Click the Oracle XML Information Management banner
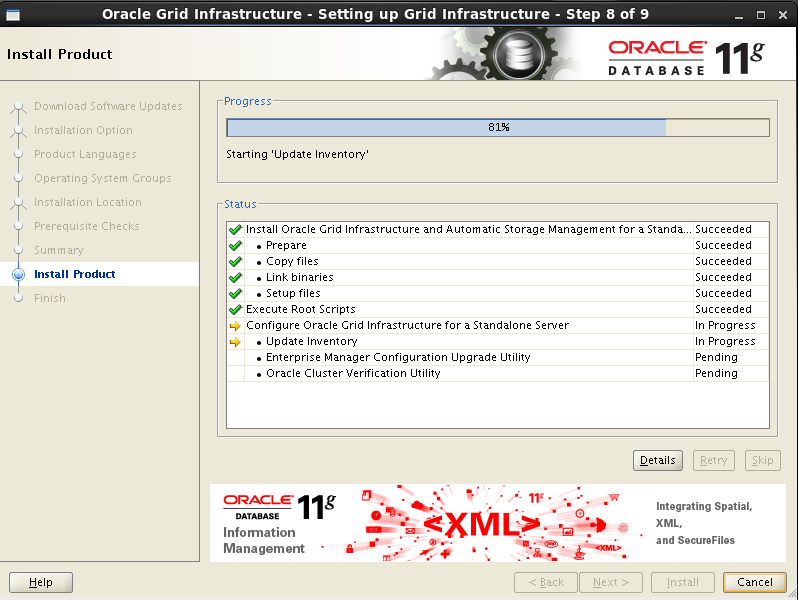Screen dimensions: 798x600 [497, 523]
